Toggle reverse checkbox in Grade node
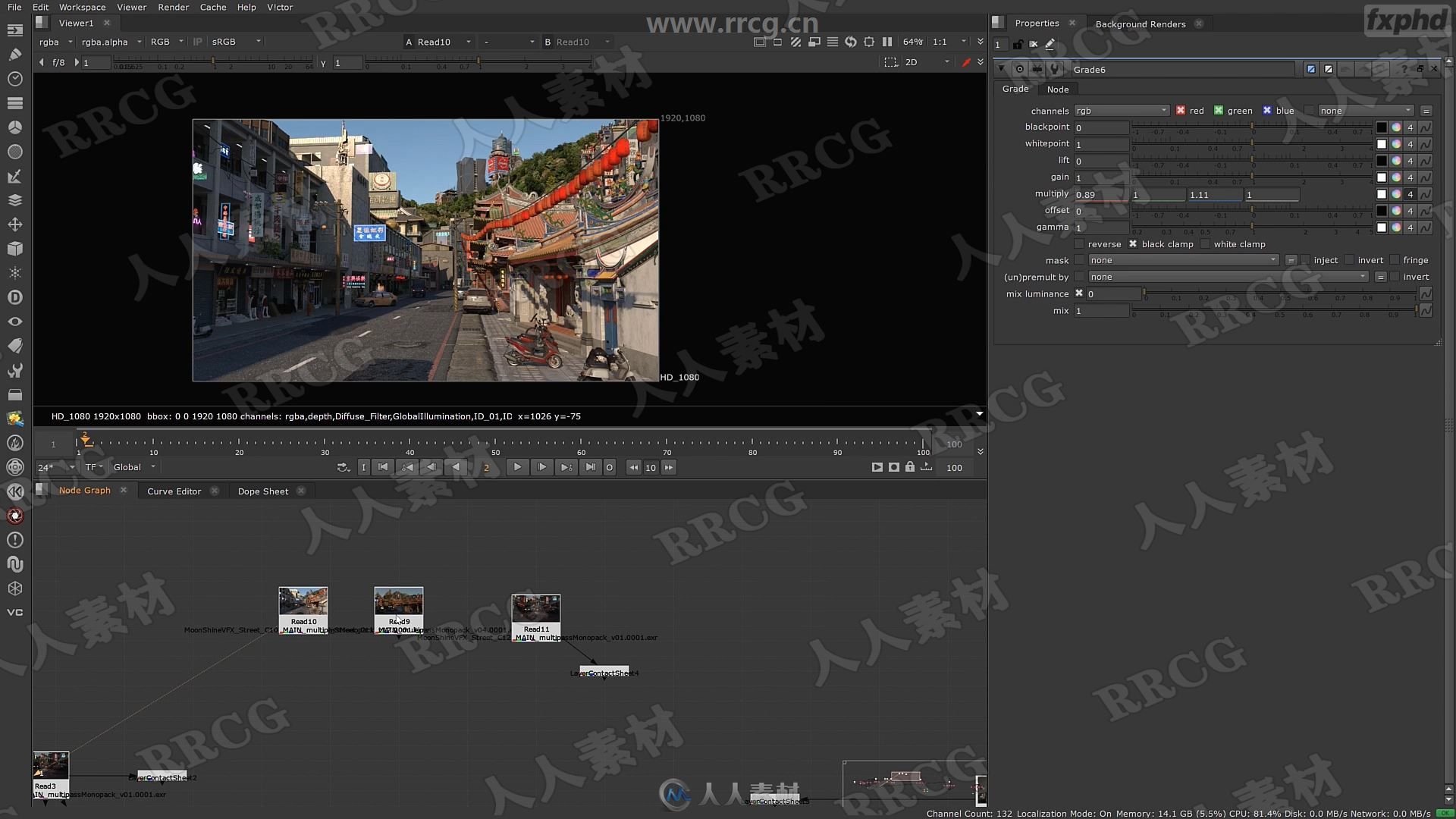Image resolution: width=1456 pixels, height=819 pixels. point(1078,243)
